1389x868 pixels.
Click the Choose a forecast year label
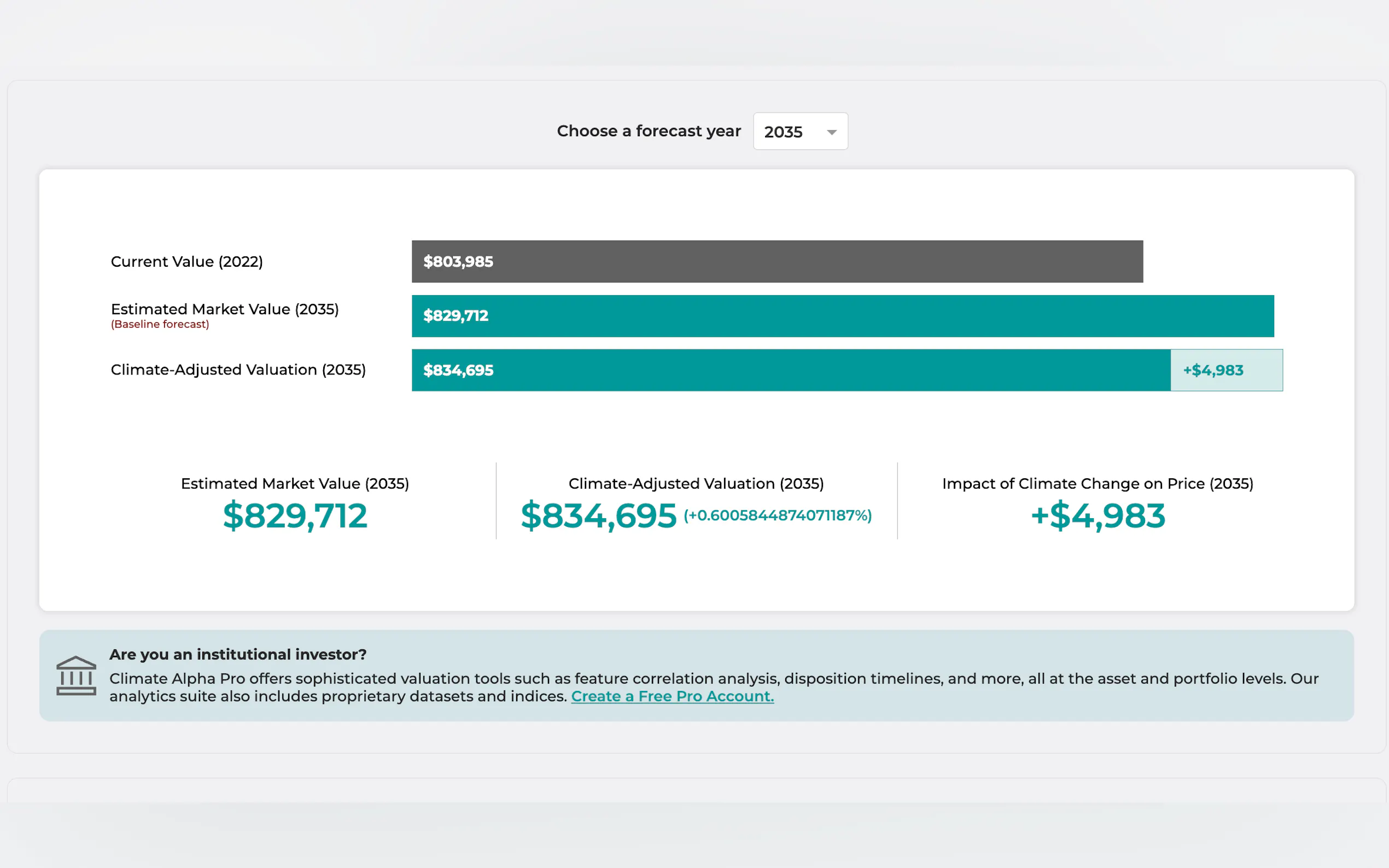pyautogui.click(x=648, y=132)
